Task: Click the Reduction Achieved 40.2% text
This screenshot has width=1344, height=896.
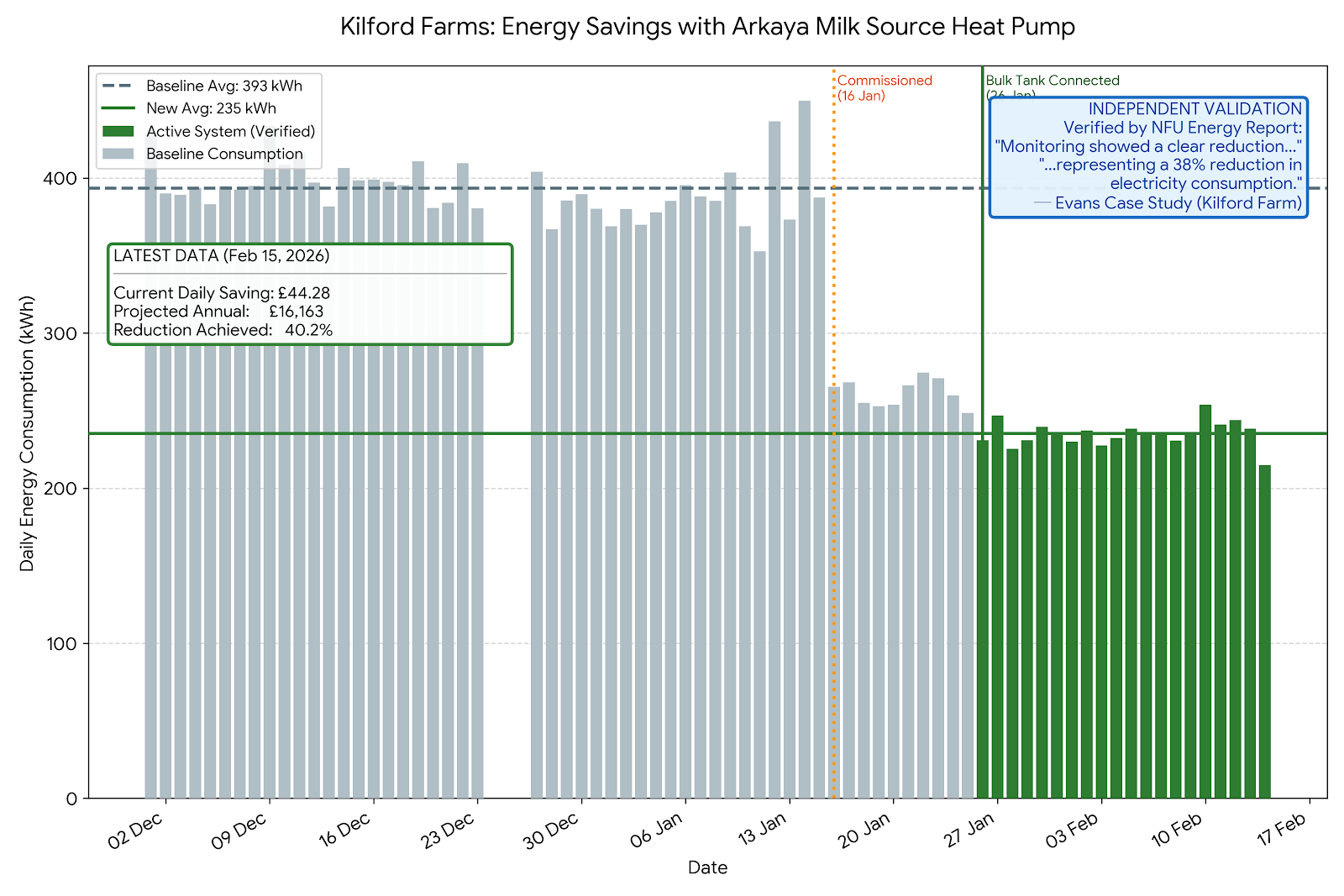Action: coord(223,330)
